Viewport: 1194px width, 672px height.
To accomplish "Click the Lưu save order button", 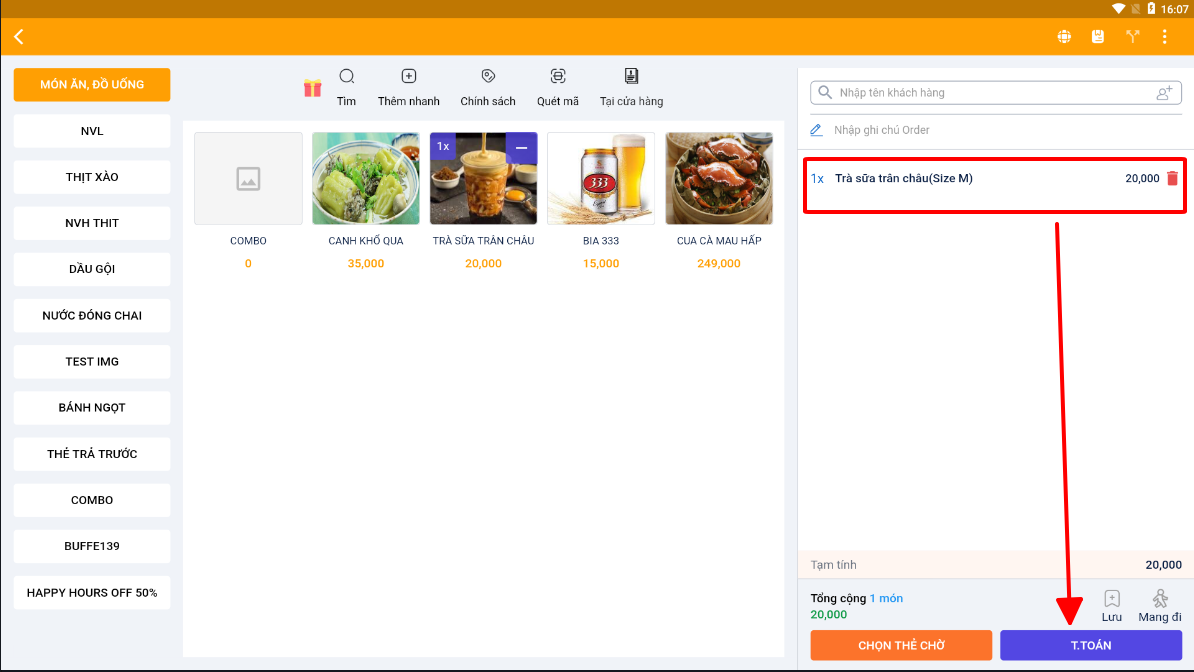I will pos(1111,605).
